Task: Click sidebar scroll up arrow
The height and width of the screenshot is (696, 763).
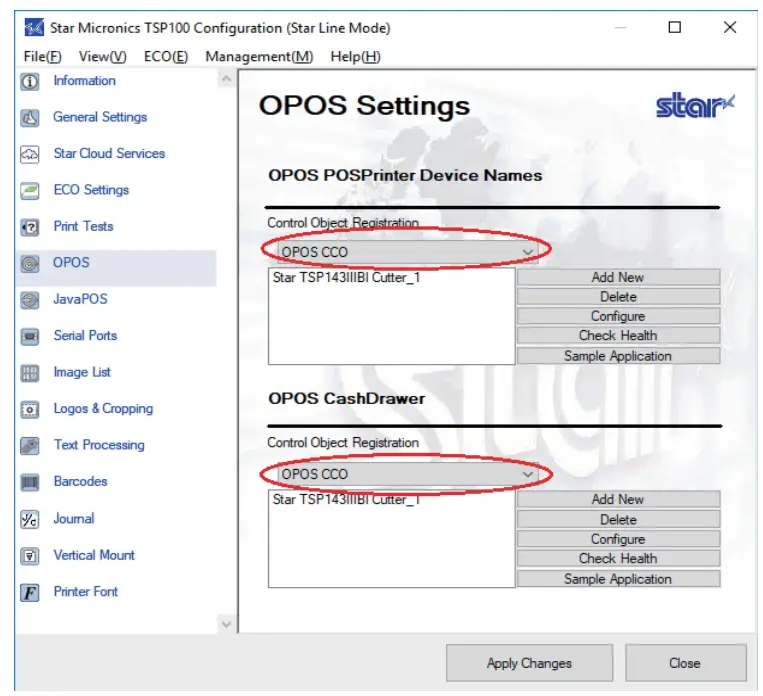Action: (226, 78)
